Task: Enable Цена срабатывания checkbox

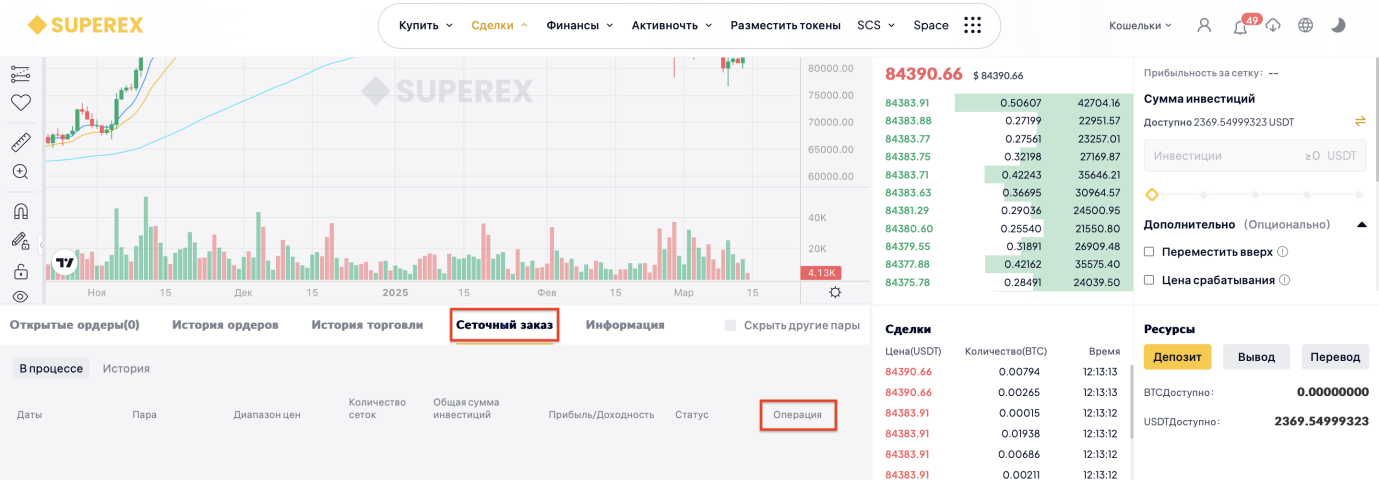Action: pyautogui.click(x=1149, y=280)
